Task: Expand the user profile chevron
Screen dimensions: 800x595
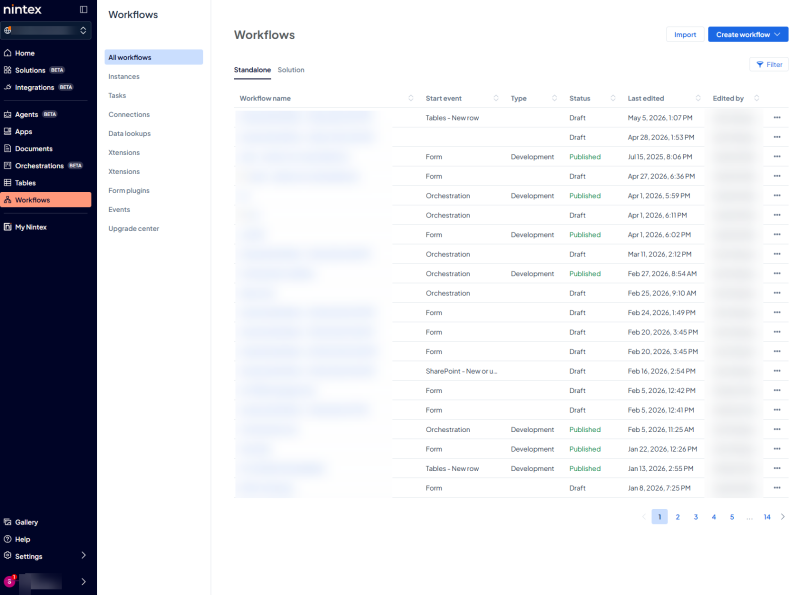Action: 84,581
